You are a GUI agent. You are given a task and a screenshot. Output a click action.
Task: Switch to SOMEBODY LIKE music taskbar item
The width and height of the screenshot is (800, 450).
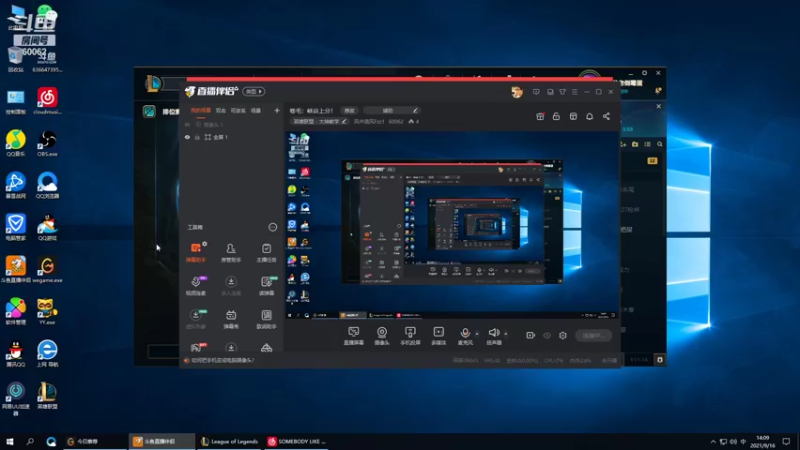click(x=296, y=441)
